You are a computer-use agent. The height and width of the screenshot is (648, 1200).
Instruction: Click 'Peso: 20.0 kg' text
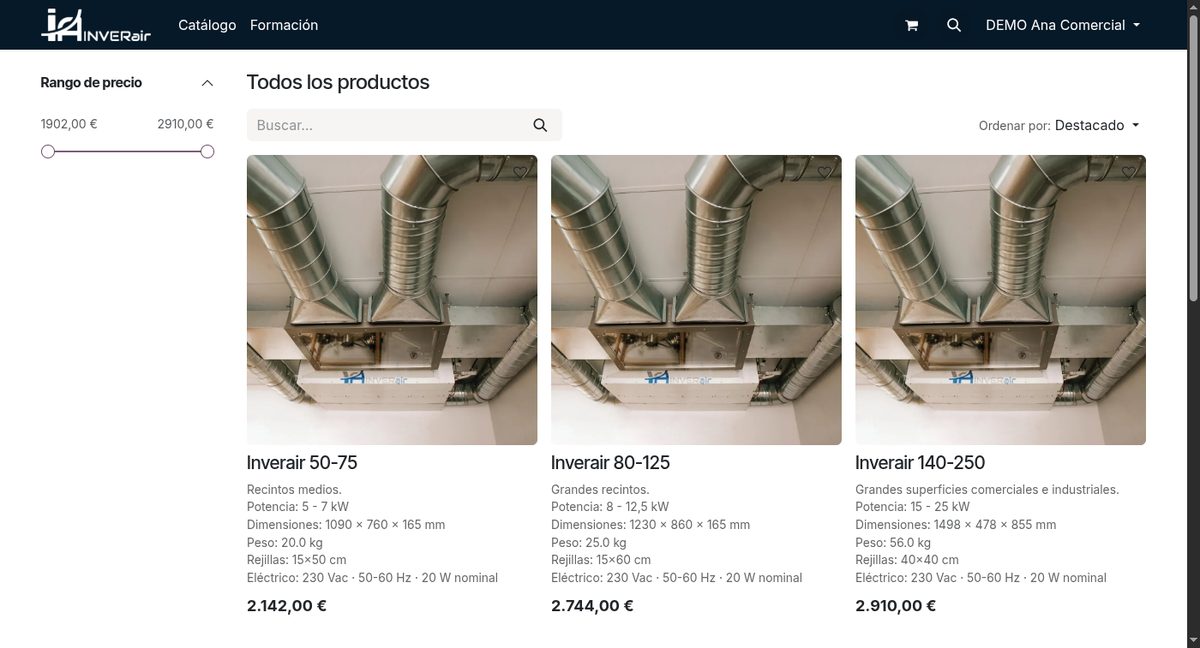[286, 542]
